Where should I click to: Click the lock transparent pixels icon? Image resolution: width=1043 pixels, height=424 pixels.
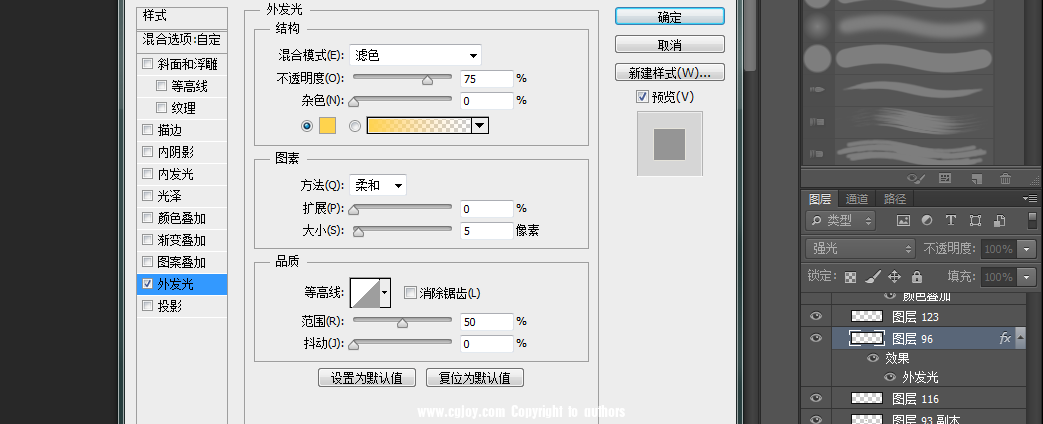point(851,277)
